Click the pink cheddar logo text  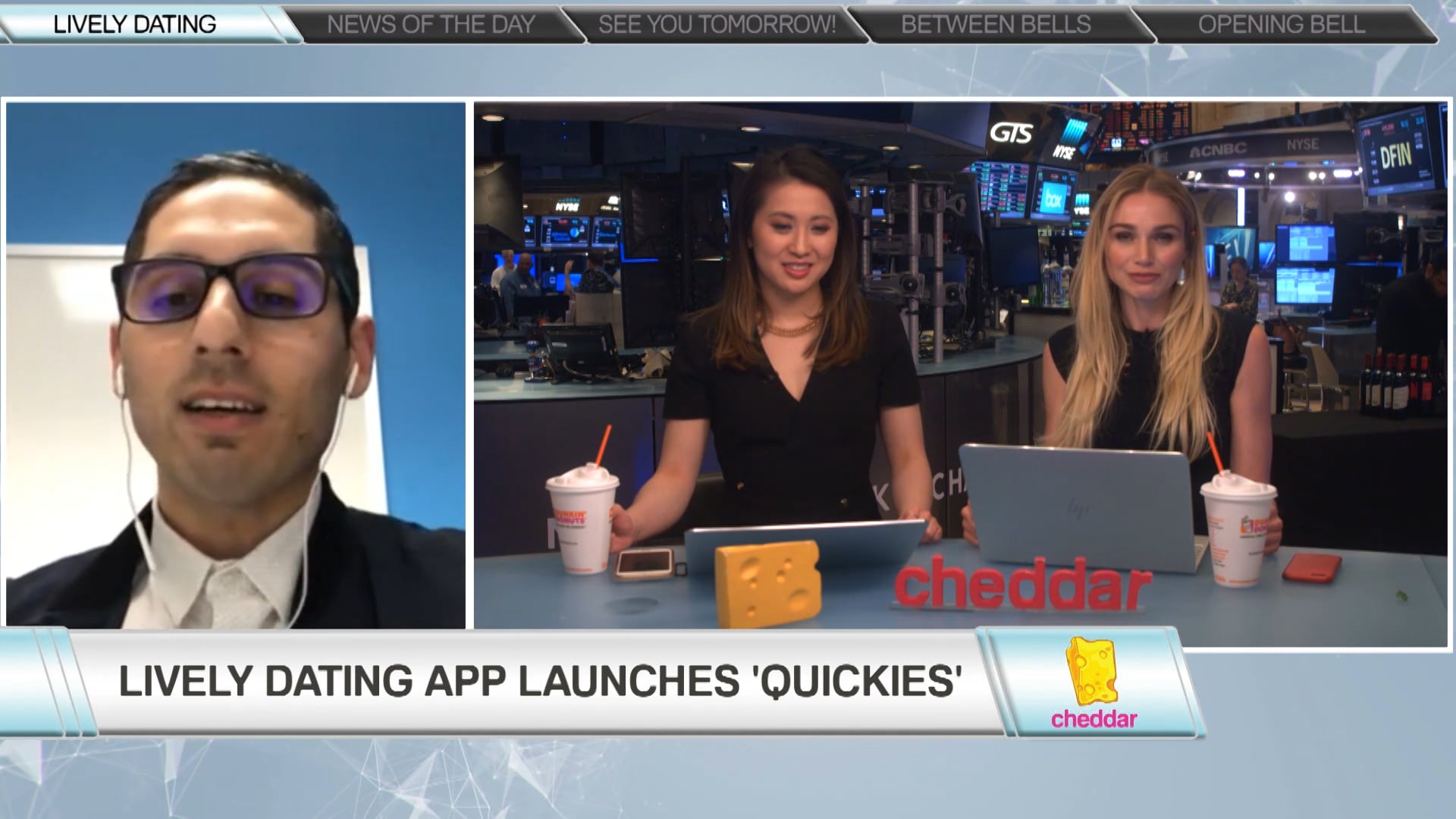click(x=1094, y=719)
